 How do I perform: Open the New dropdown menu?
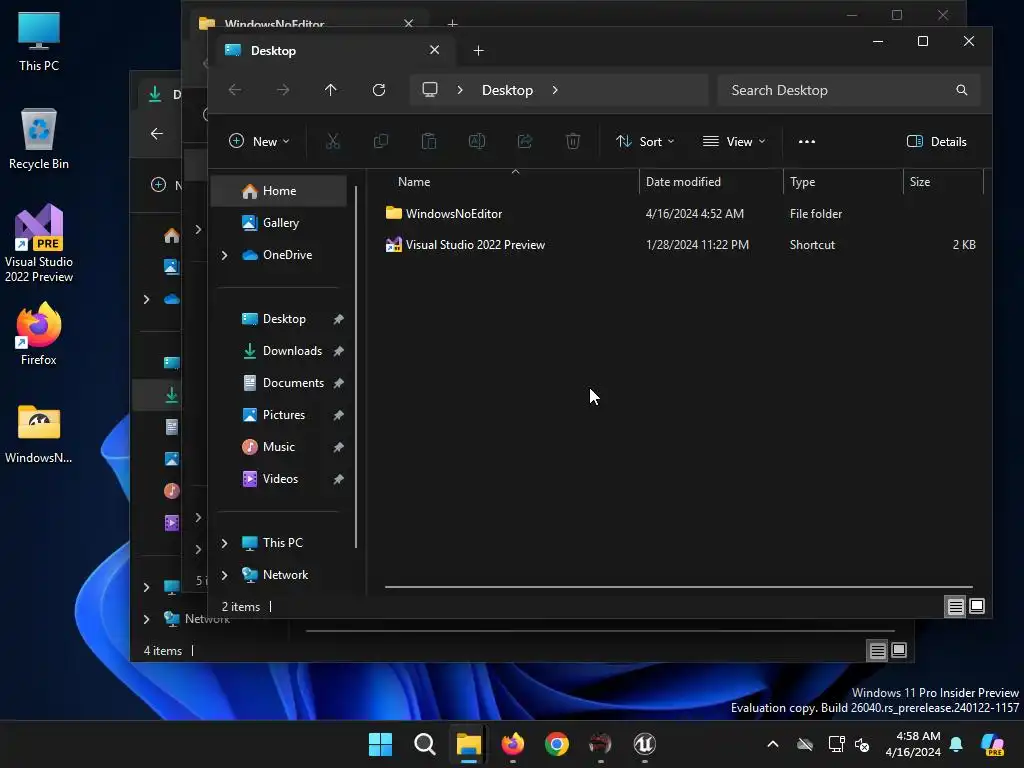tap(259, 141)
